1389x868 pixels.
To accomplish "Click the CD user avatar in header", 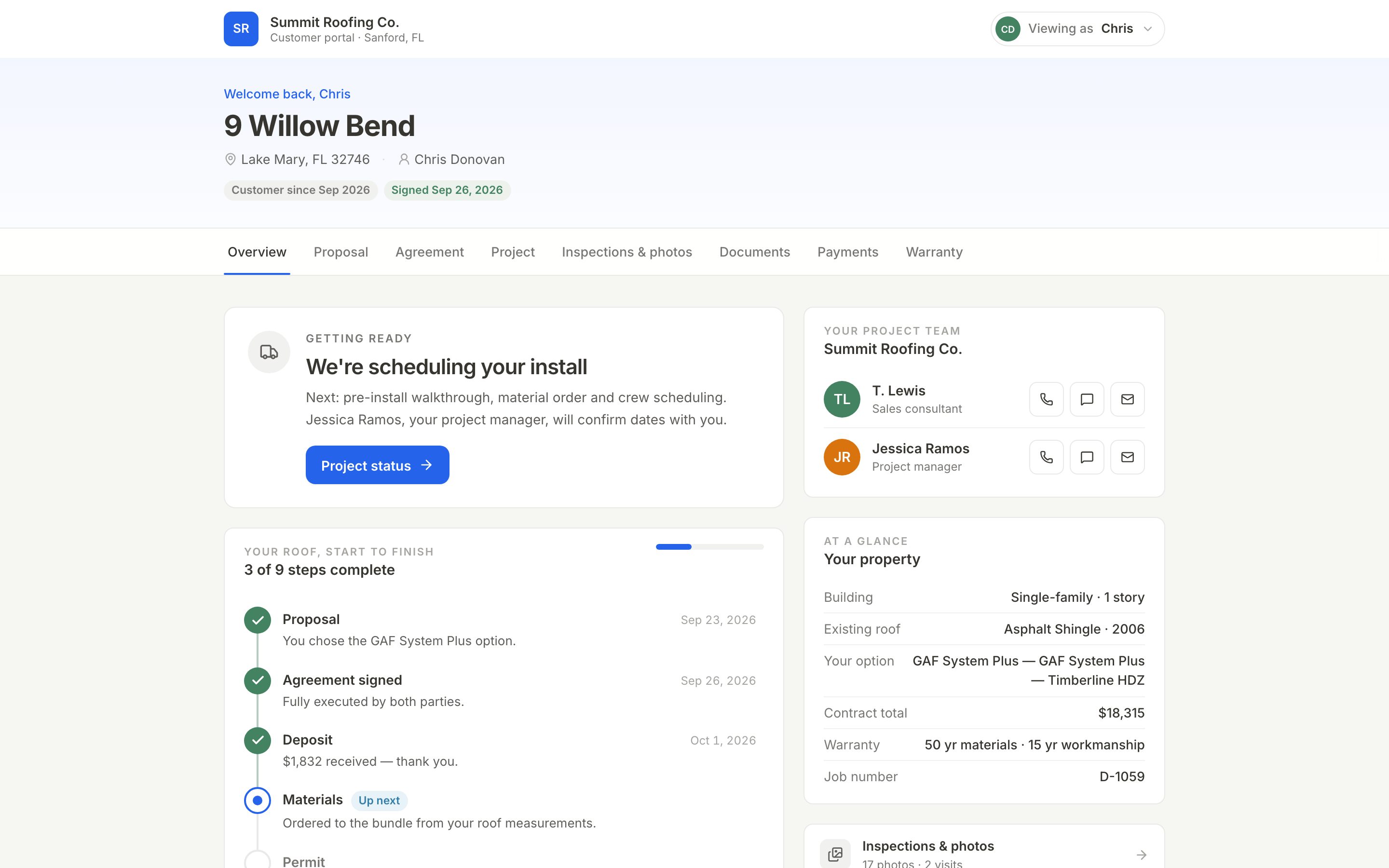I will pyautogui.click(x=1008, y=29).
